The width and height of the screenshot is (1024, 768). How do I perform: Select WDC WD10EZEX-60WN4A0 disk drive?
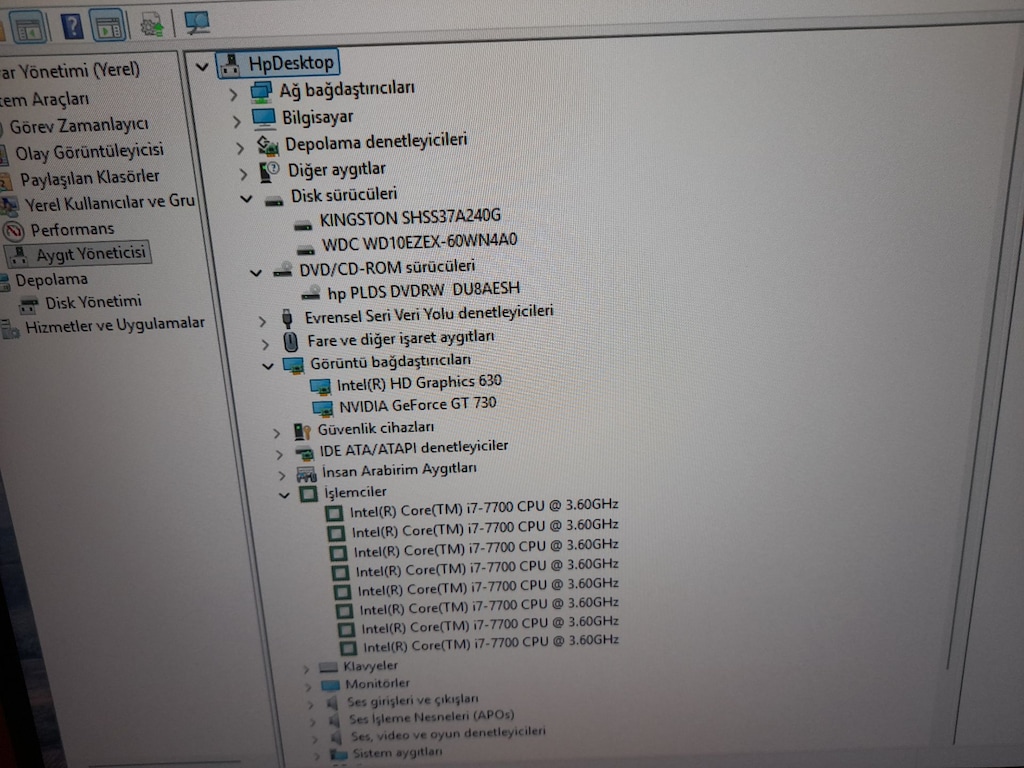pyautogui.click(x=419, y=242)
